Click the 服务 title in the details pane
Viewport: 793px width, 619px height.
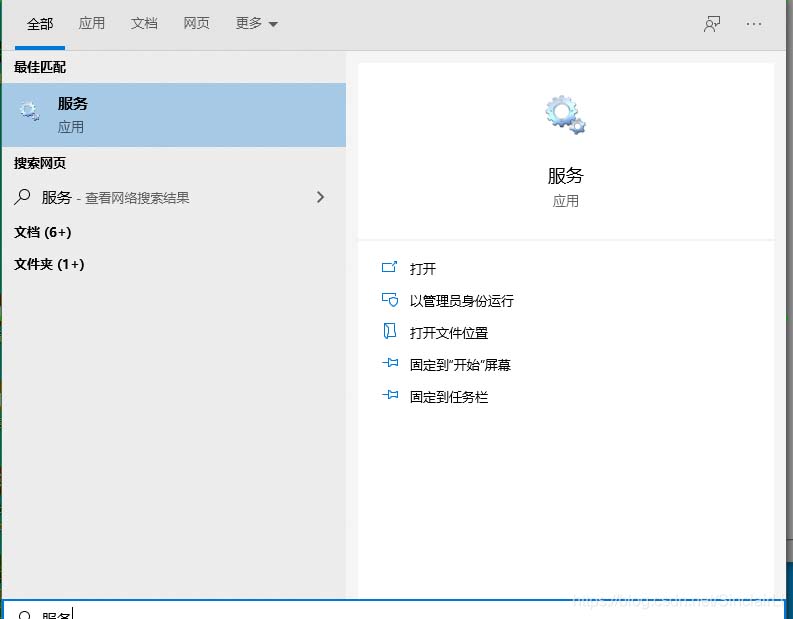click(565, 176)
